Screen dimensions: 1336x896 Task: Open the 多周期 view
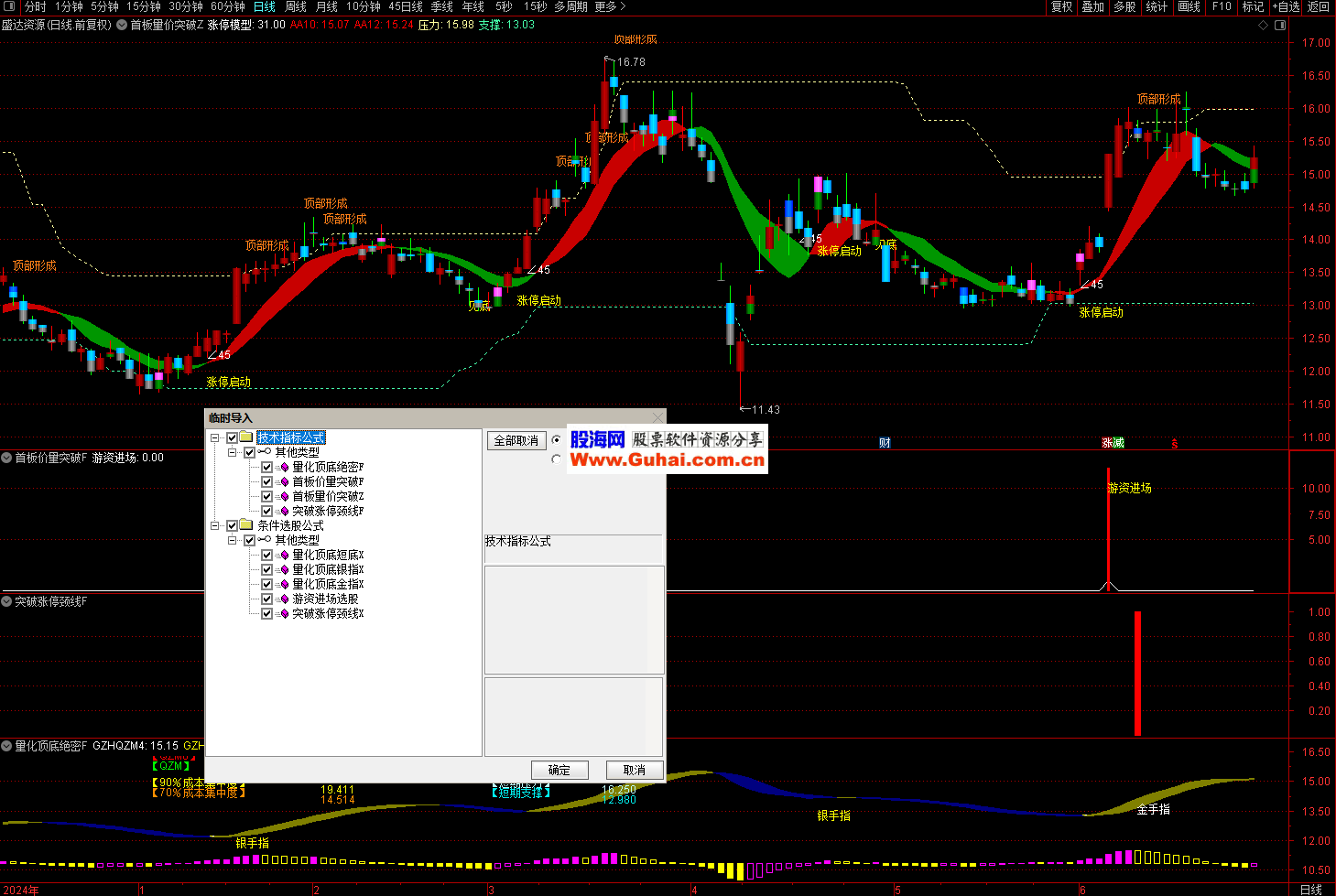[x=570, y=6]
